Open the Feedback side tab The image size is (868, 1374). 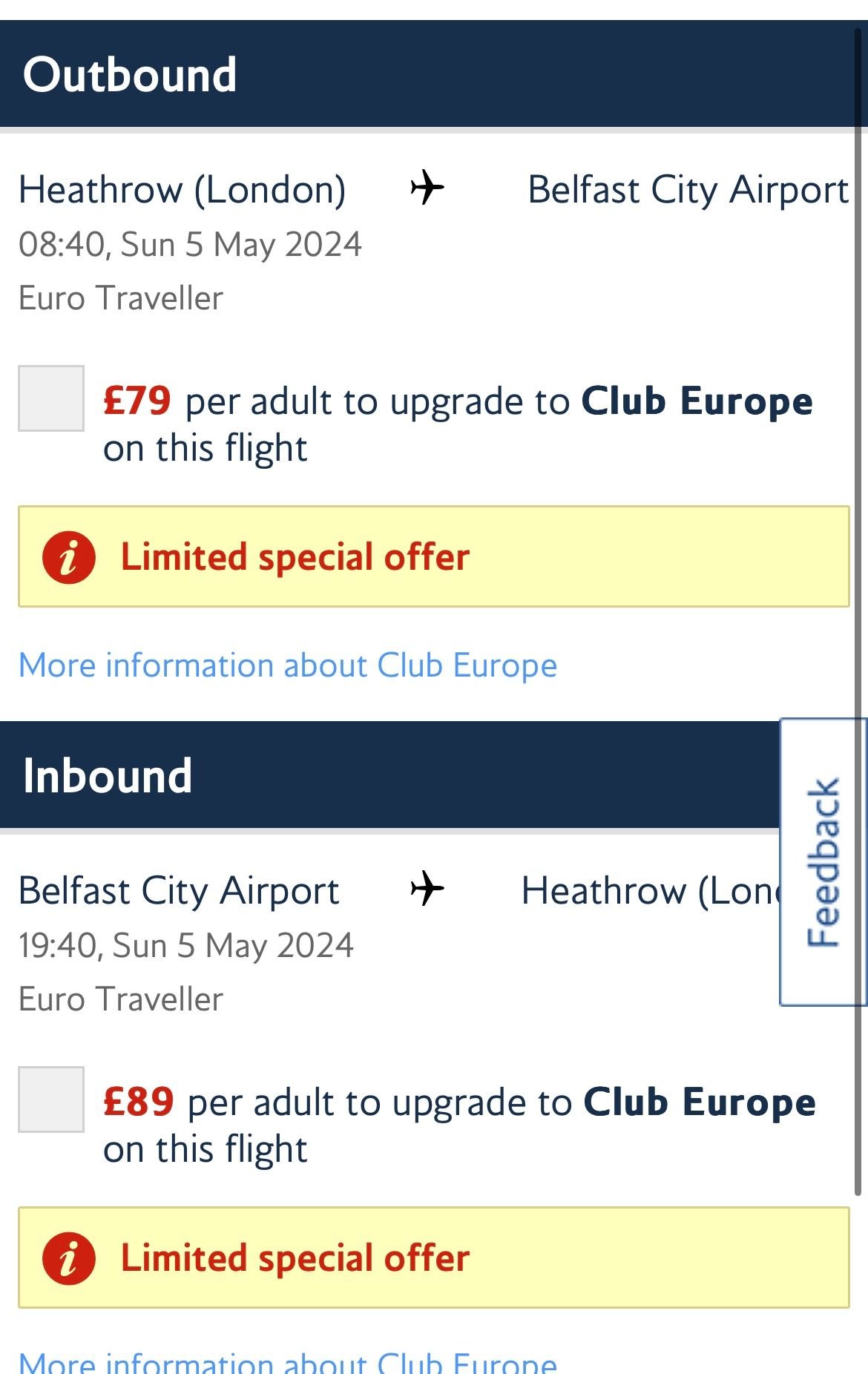pos(823,862)
